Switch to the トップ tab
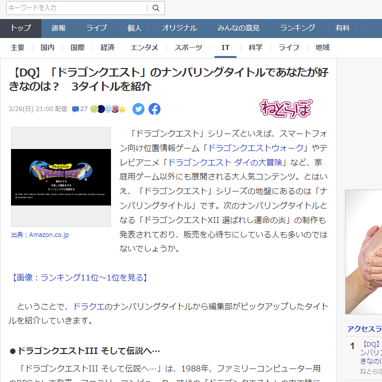 click(21, 28)
